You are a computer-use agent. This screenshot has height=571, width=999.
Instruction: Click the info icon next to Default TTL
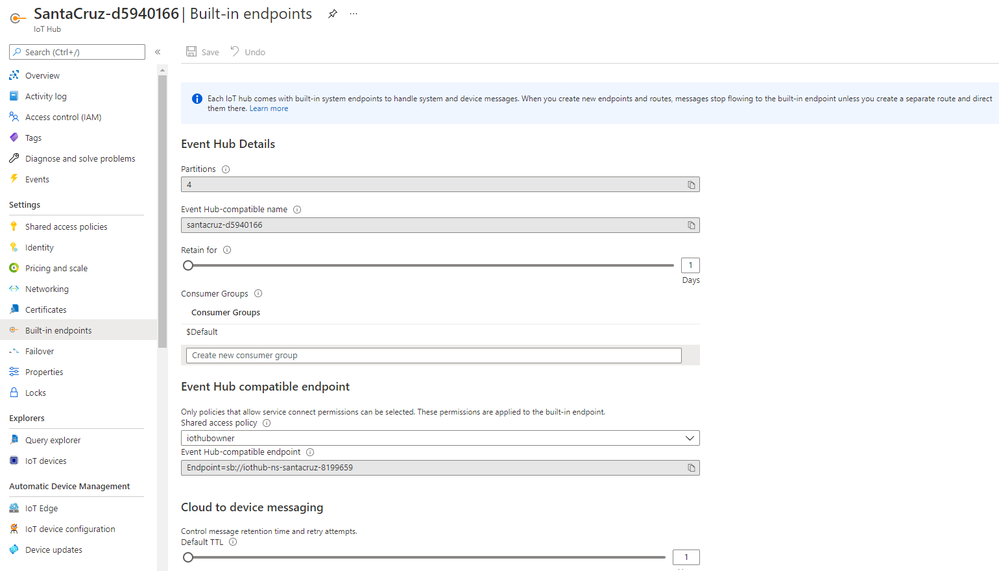click(233, 542)
